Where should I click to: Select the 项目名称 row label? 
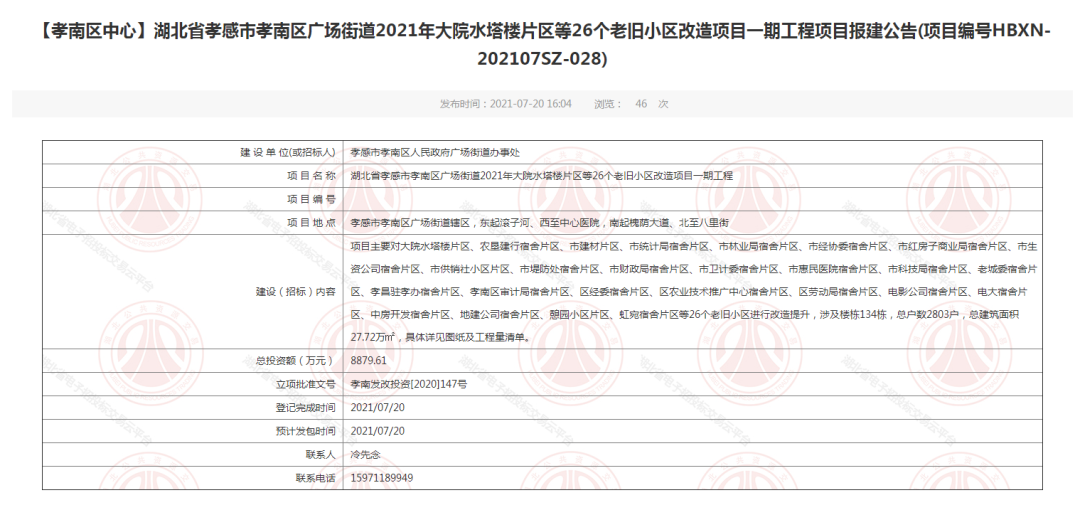(311, 176)
